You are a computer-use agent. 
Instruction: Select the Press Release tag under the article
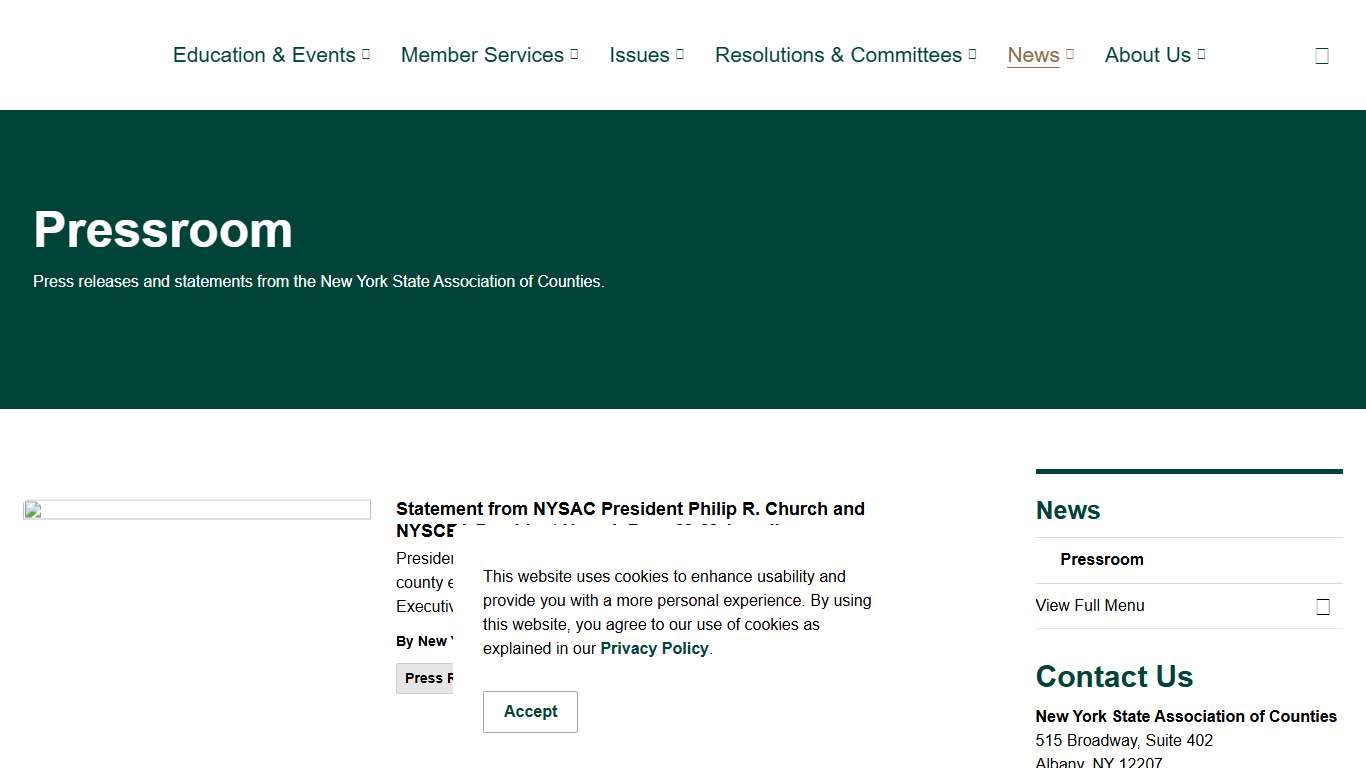point(425,678)
